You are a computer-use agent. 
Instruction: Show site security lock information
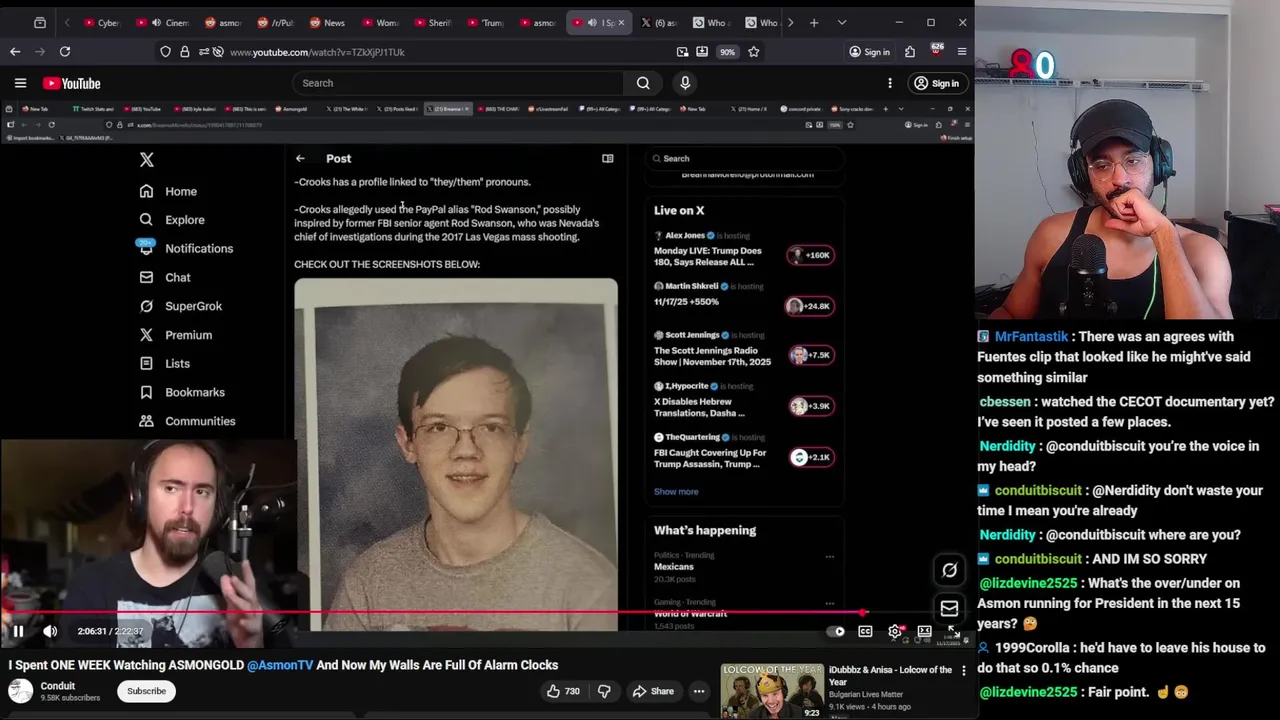(184, 52)
